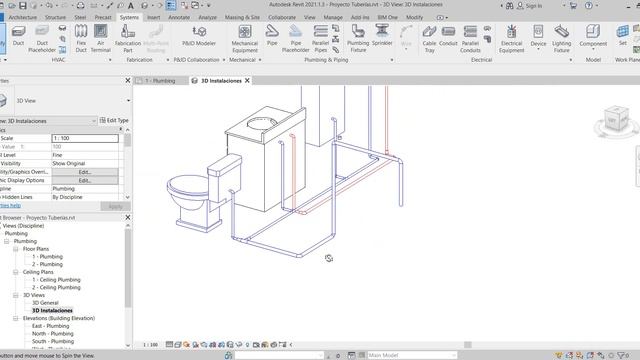The height and width of the screenshot is (360, 640).
Task: Select the Pipe tool
Action: click(x=272, y=36)
